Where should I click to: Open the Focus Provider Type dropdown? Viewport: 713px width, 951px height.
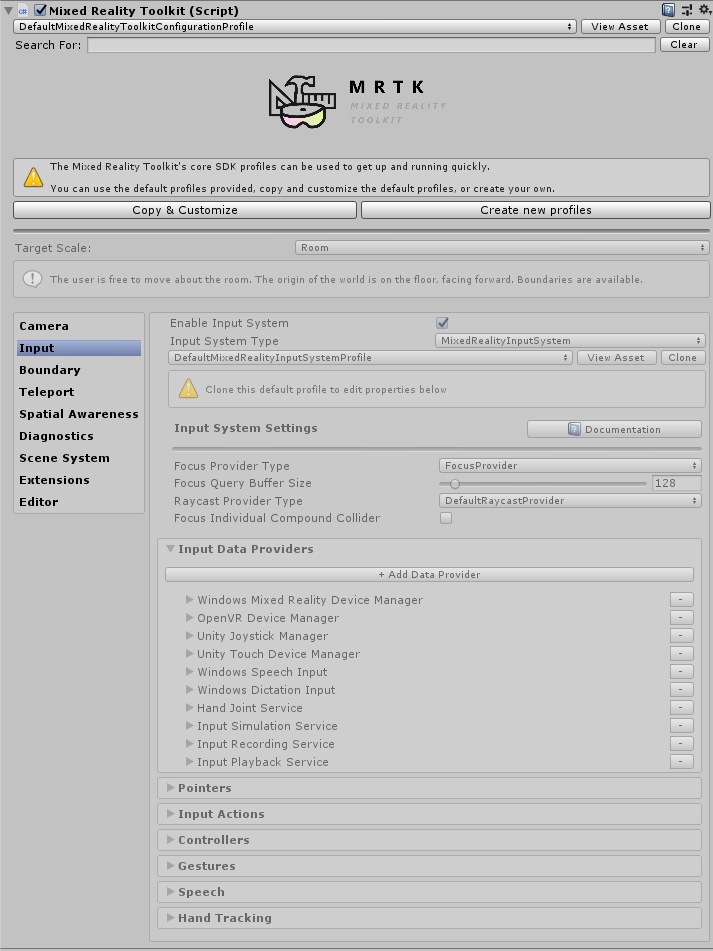click(571, 466)
